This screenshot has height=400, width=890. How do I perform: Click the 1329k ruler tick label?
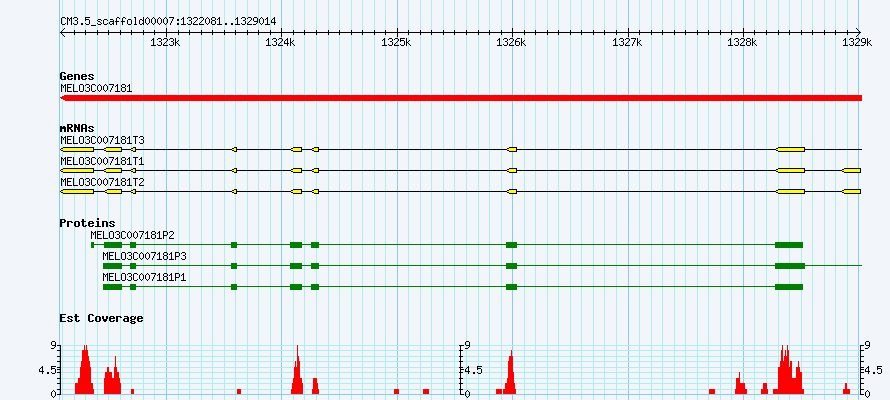click(x=858, y=41)
